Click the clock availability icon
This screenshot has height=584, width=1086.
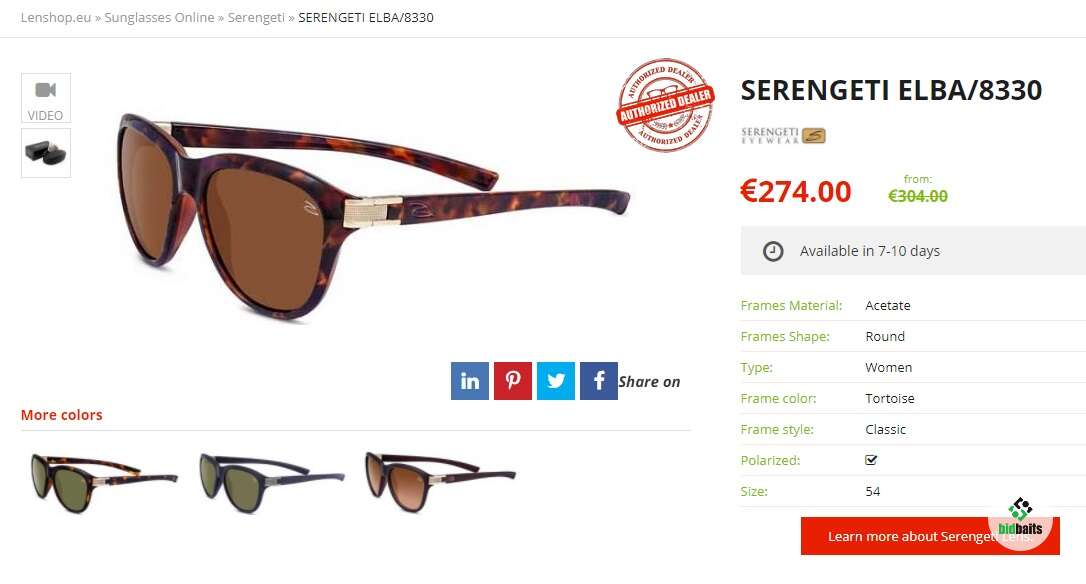click(773, 251)
